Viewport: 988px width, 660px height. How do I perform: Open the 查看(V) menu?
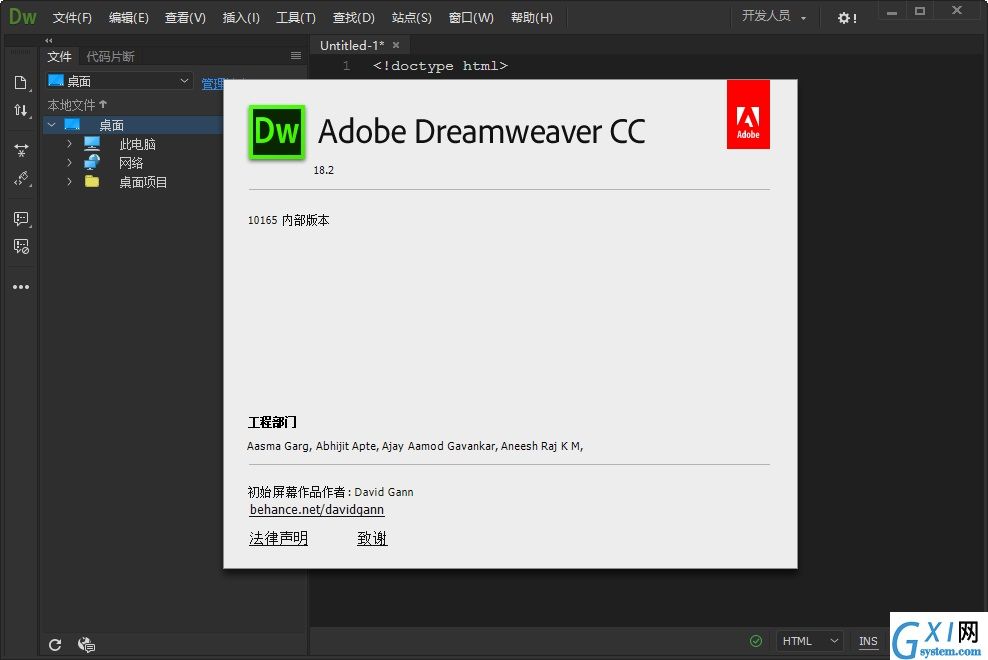(x=185, y=18)
